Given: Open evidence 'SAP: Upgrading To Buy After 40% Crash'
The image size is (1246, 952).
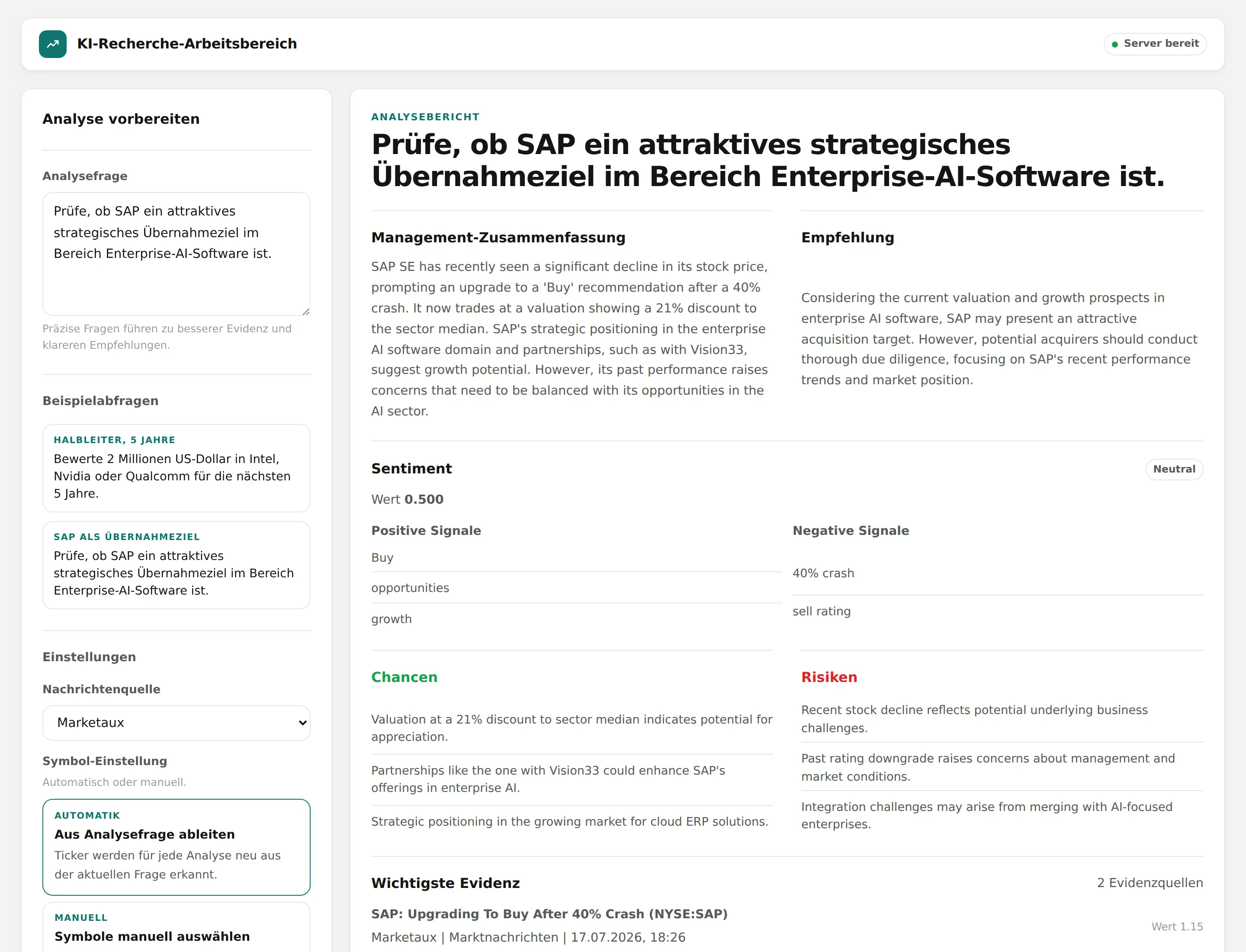Looking at the screenshot, I should click(549, 914).
